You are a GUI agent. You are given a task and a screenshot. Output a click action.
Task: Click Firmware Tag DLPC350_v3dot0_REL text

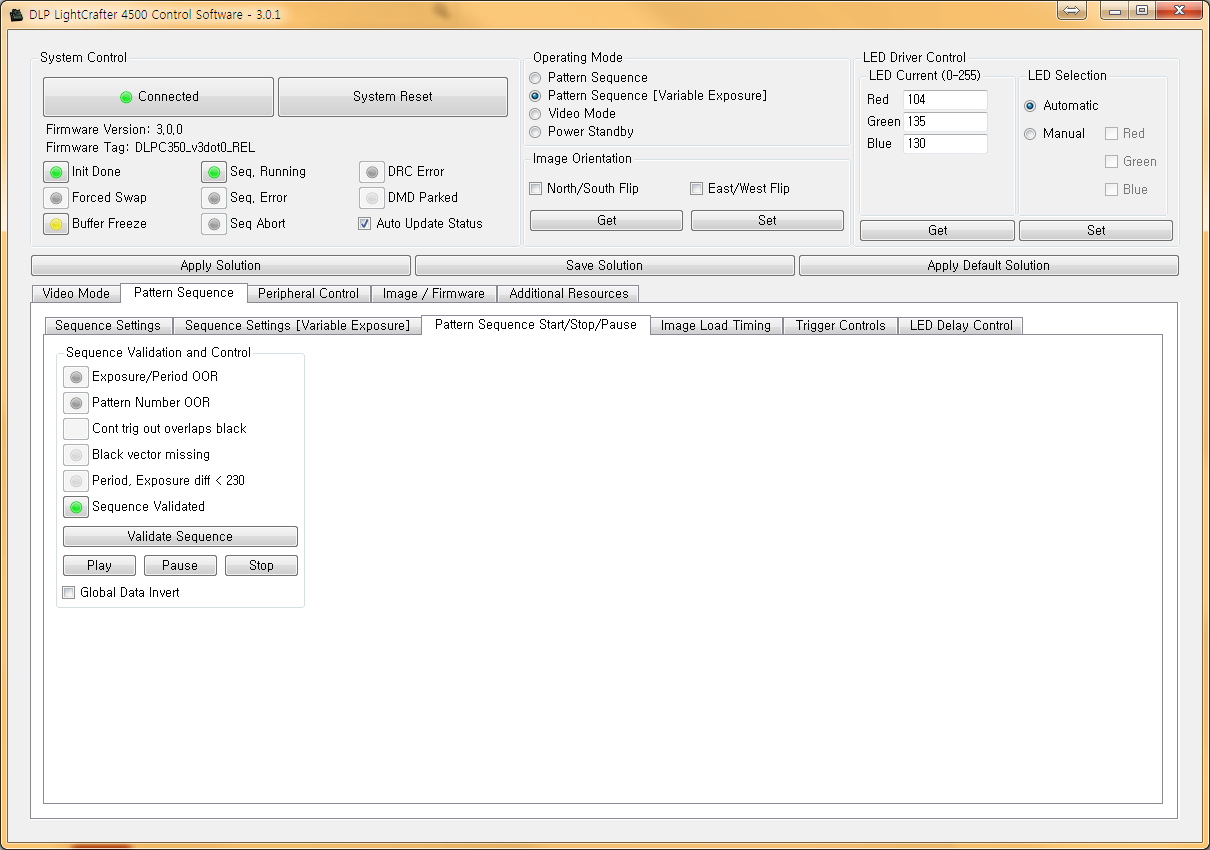tap(150, 148)
